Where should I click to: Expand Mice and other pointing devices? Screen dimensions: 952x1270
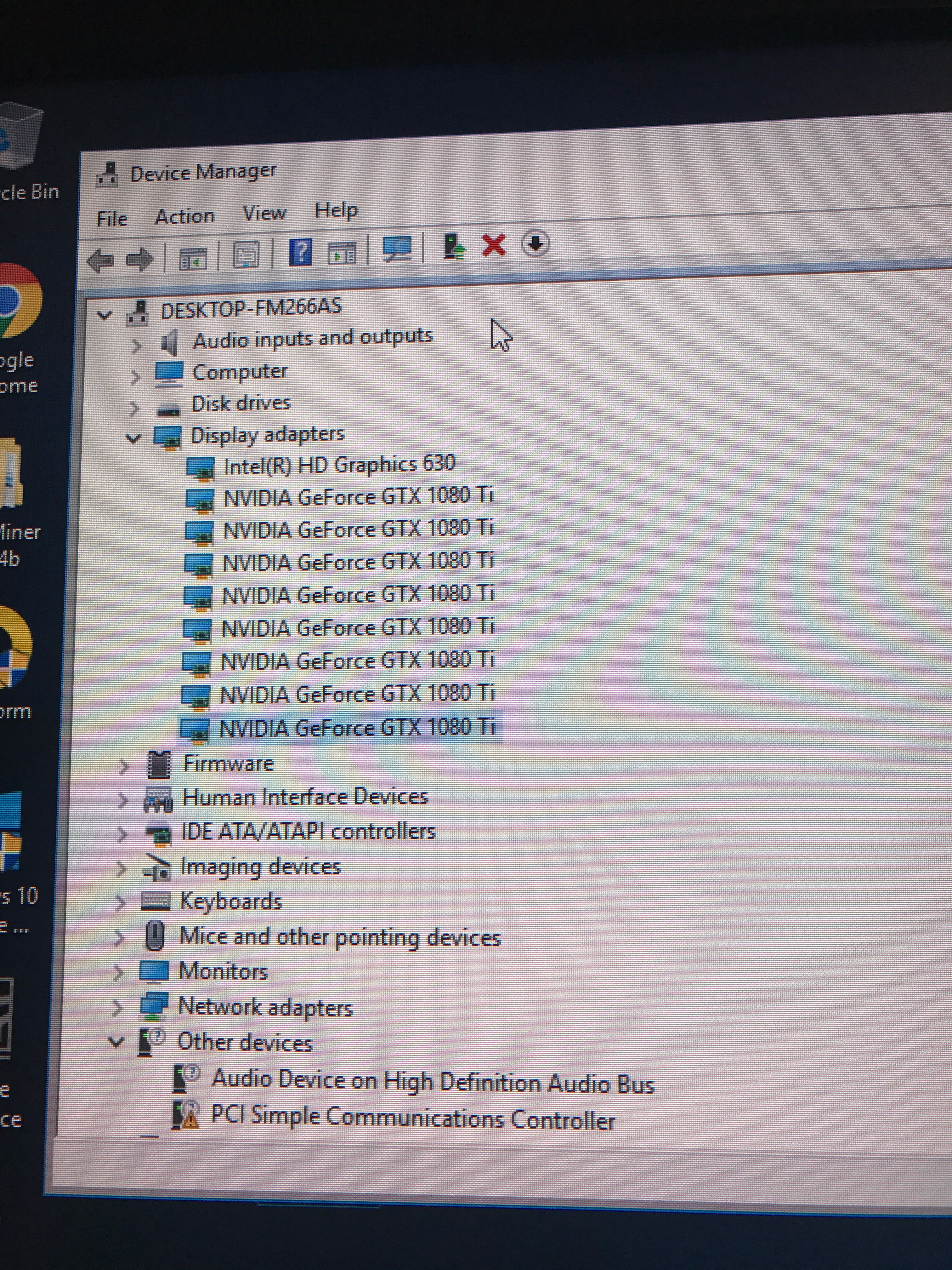(x=119, y=938)
